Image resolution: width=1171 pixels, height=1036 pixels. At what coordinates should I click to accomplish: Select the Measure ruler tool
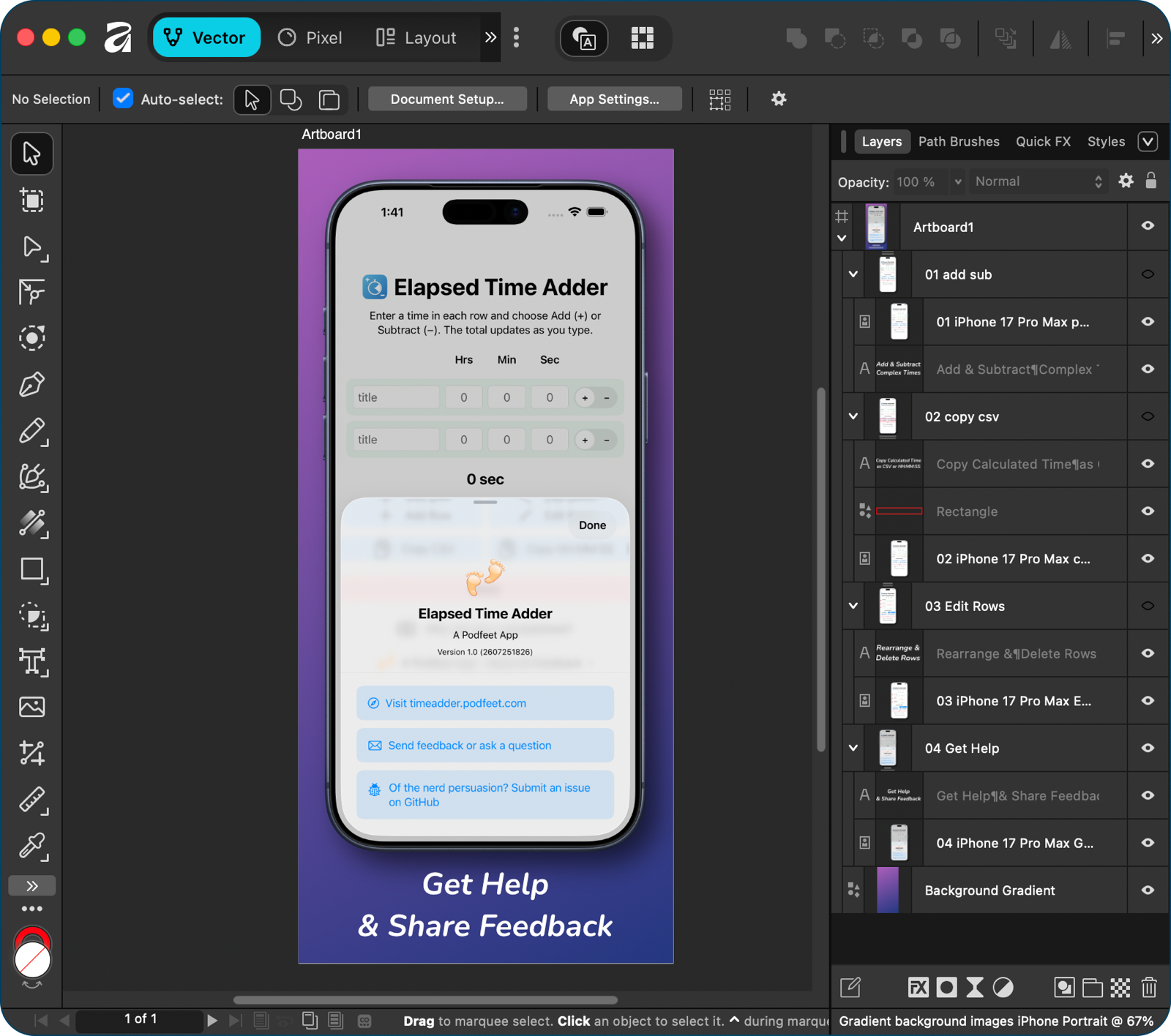click(x=31, y=800)
